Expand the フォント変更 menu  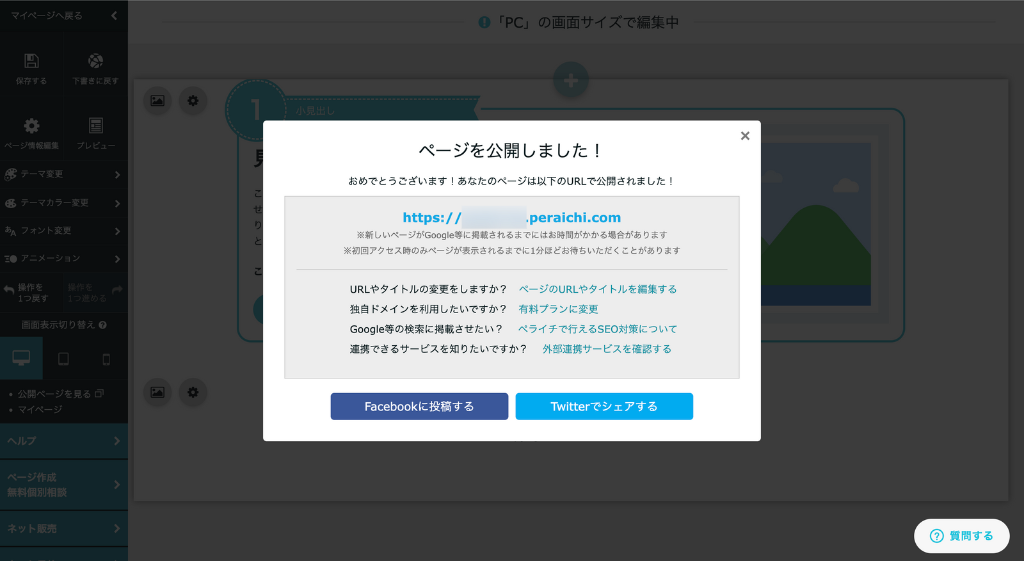tap(63, 231)
